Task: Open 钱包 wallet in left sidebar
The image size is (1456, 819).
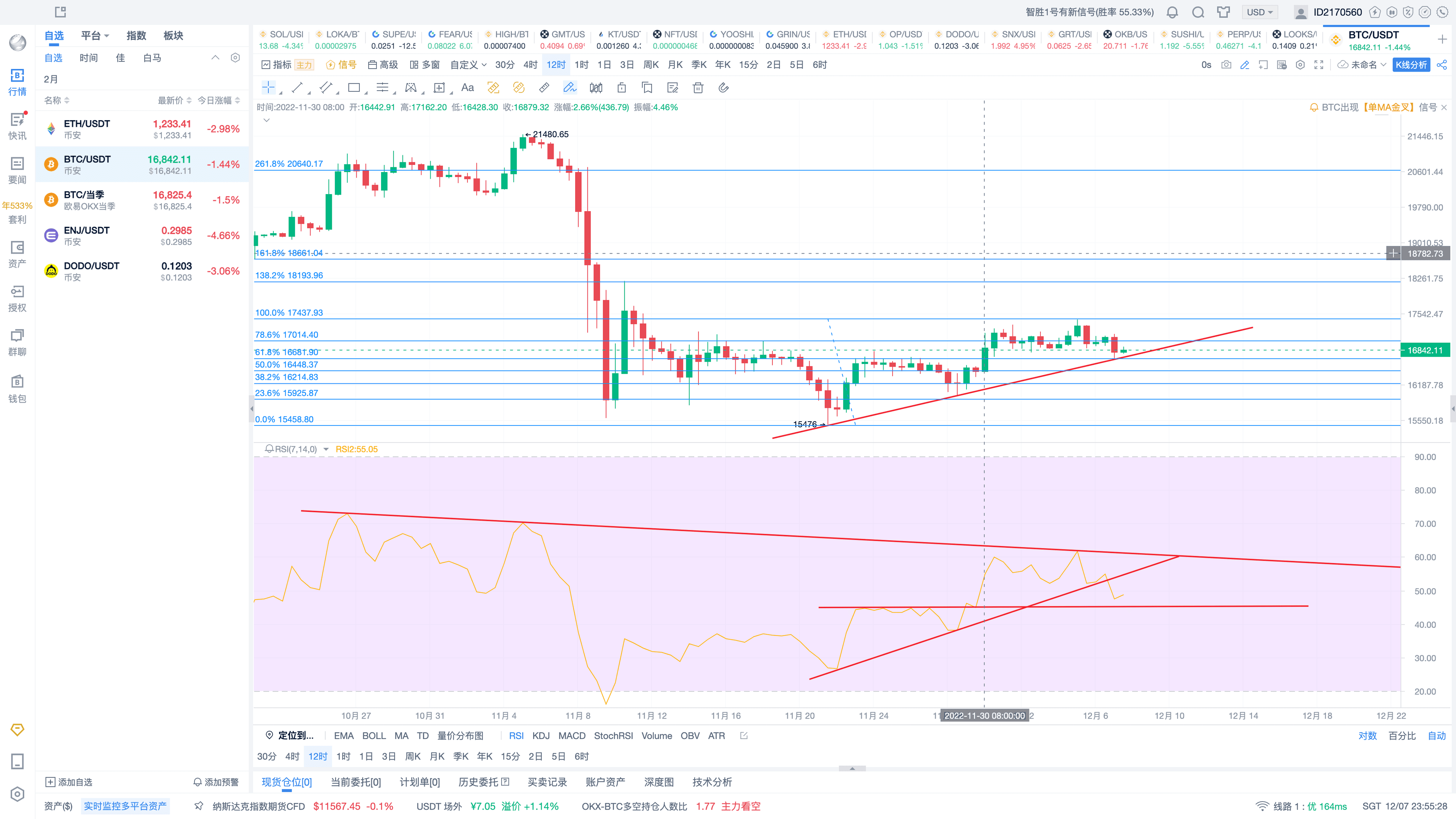Action: pos(17,389)
